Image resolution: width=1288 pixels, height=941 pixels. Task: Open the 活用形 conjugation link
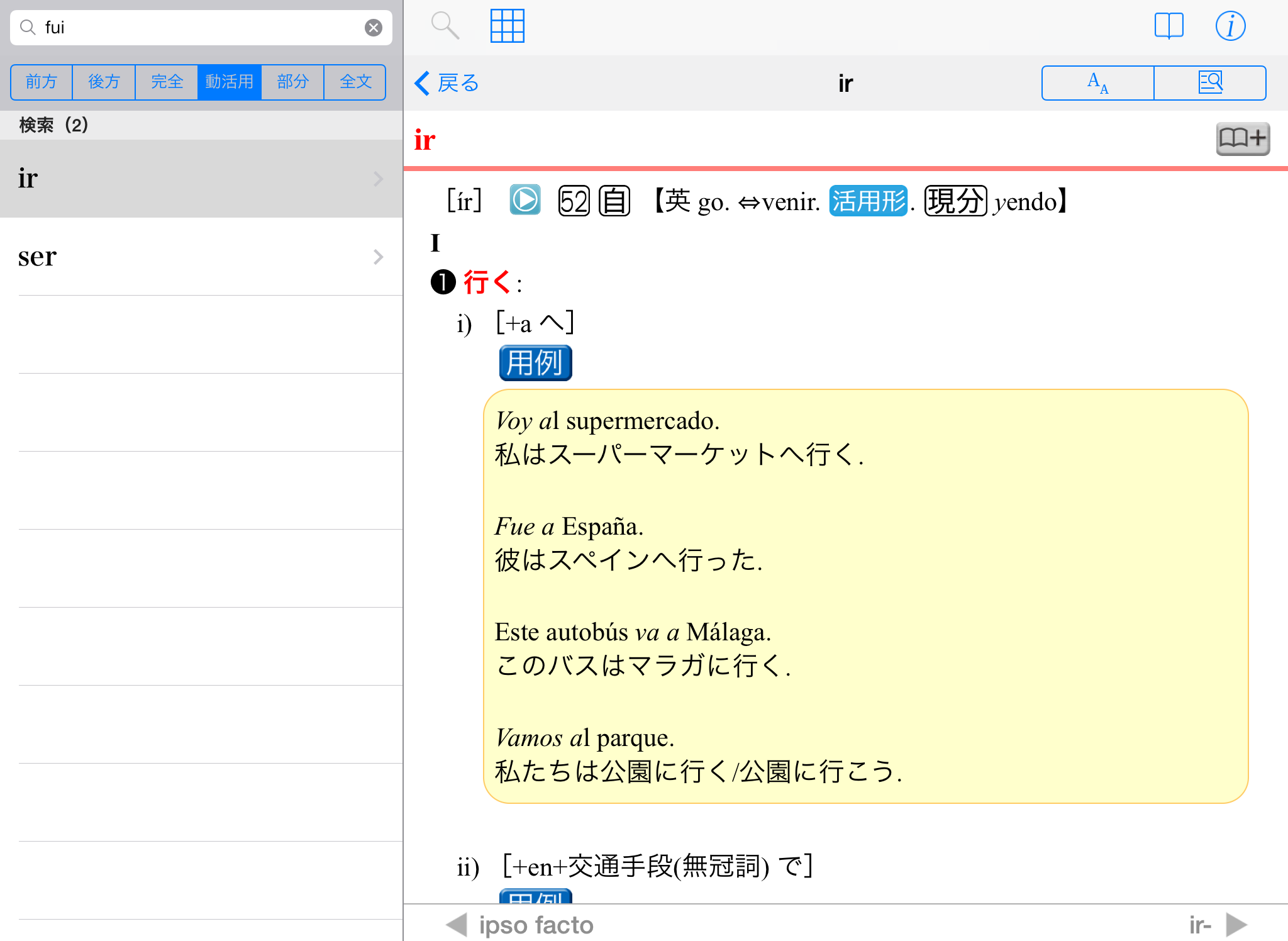(868, 201)
